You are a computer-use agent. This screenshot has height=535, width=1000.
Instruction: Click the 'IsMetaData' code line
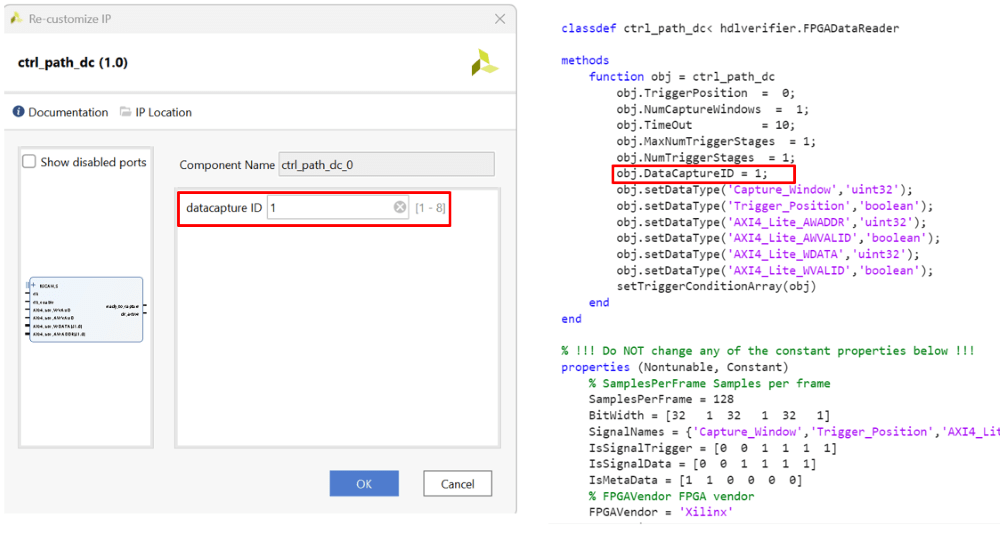tap(695, 480)
